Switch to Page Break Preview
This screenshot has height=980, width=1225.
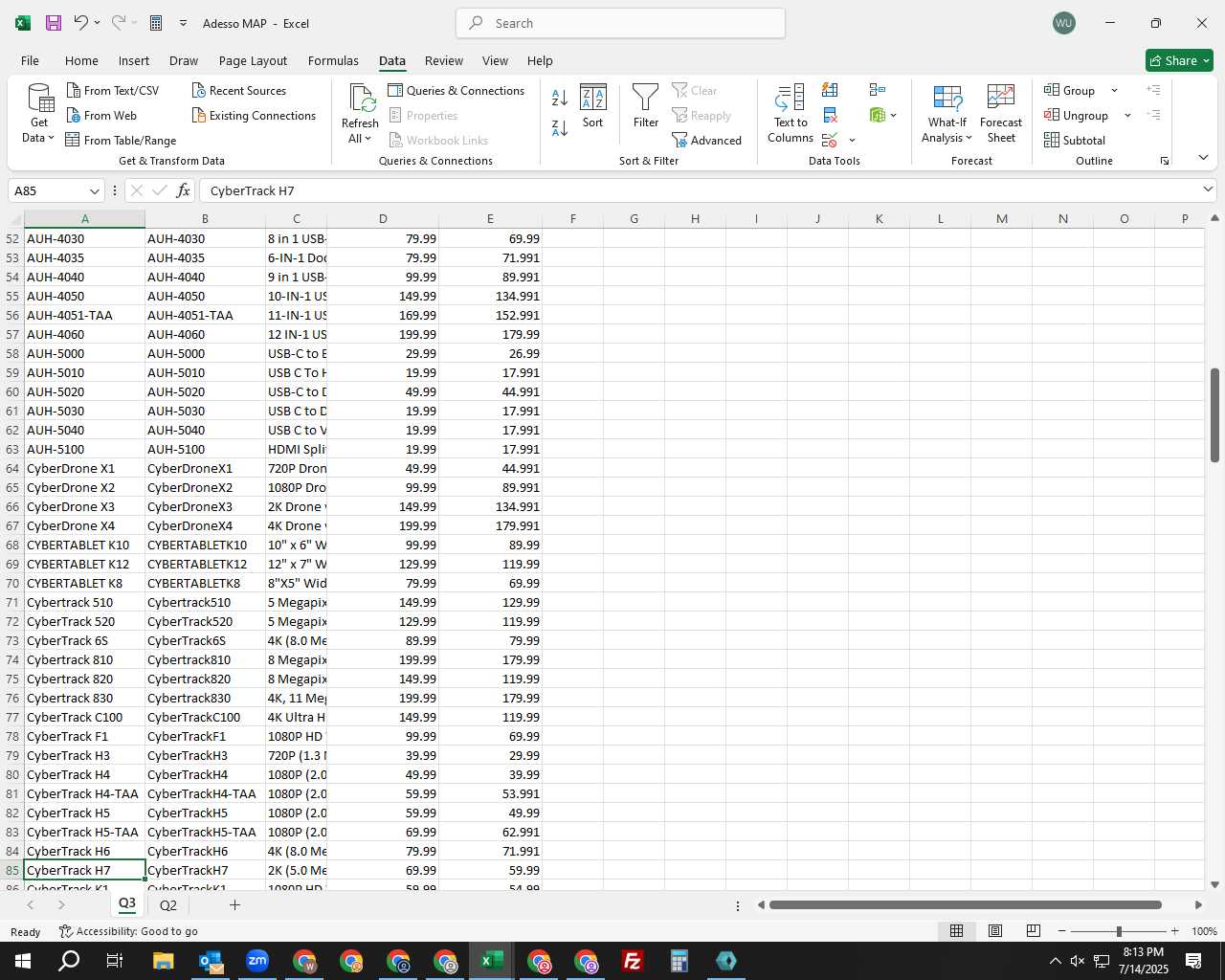point(1034,931)
